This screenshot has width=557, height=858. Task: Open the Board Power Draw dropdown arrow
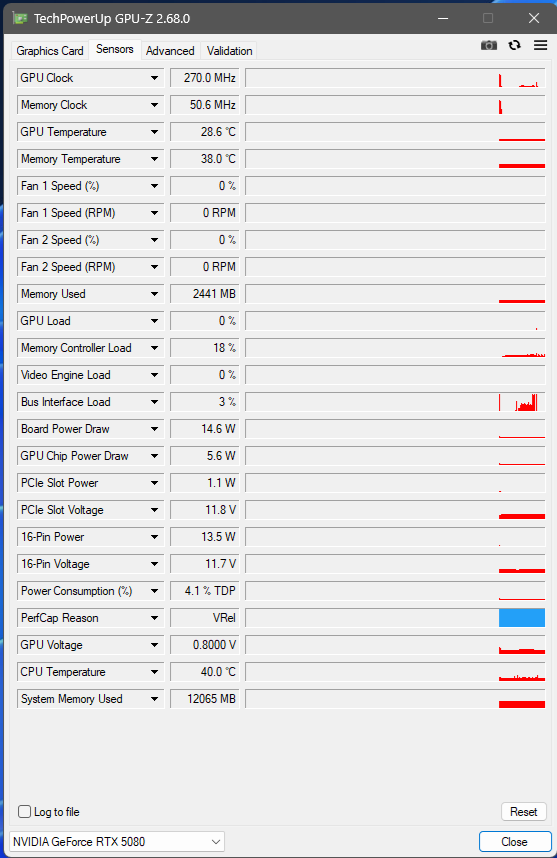point(154,429)
